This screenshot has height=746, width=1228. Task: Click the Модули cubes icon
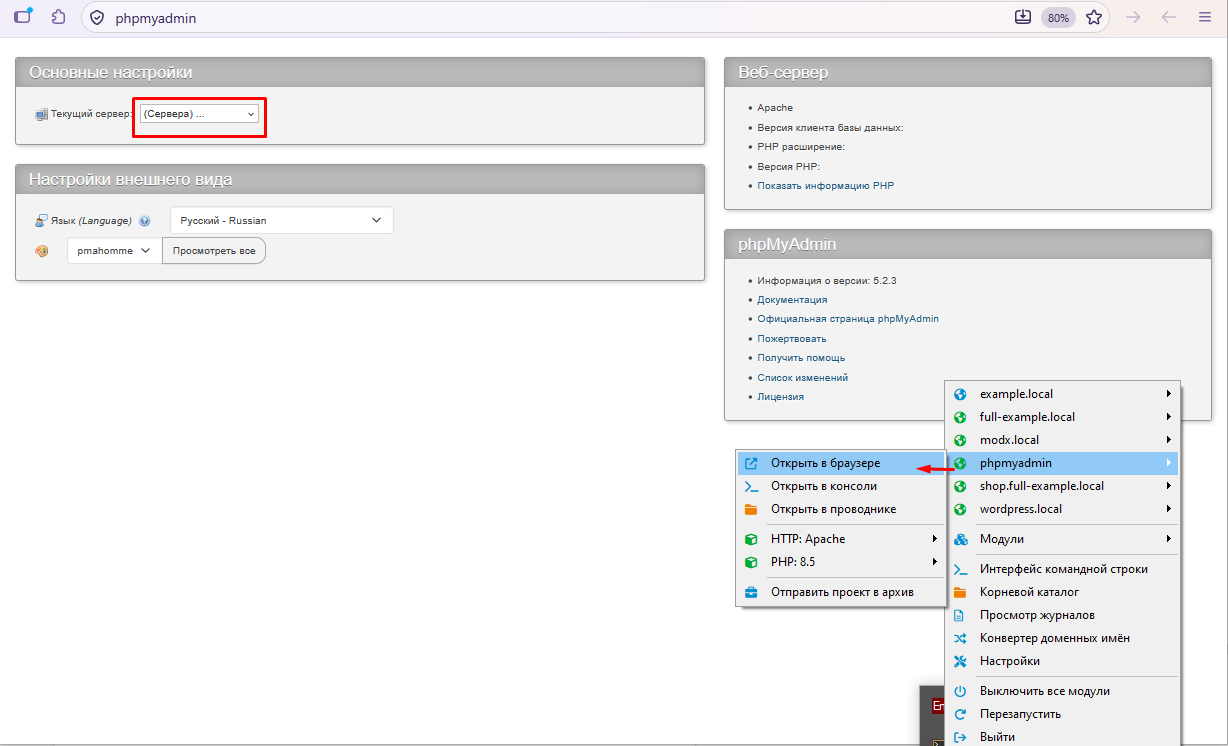pyautogui.click(x=961, y=539)
